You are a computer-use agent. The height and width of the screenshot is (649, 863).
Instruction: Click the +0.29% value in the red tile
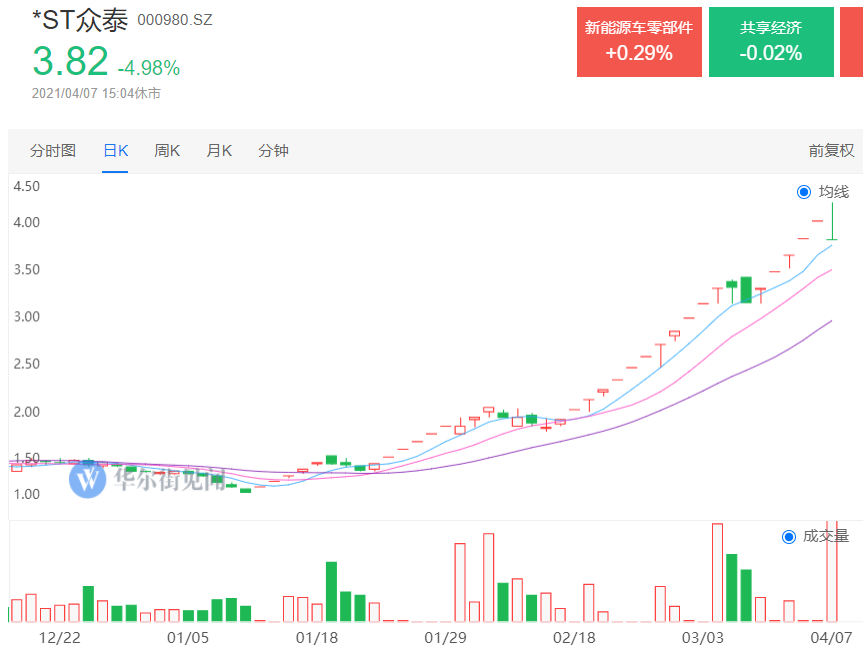[639, 53]
